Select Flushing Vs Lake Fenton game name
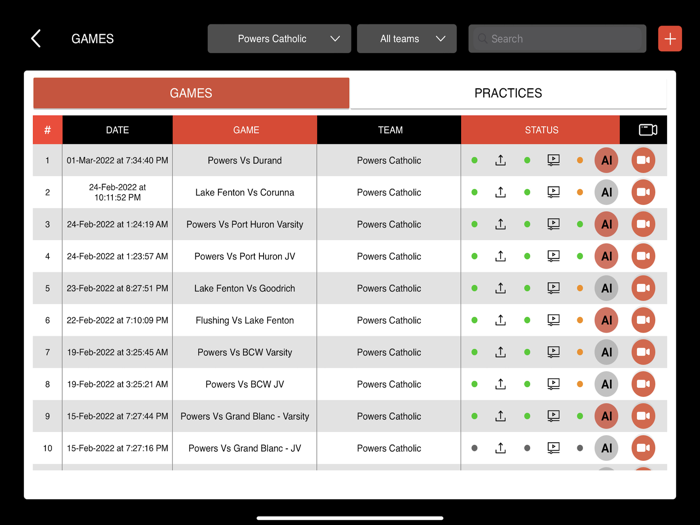700x525 pixels. click(x=245, y=320)
